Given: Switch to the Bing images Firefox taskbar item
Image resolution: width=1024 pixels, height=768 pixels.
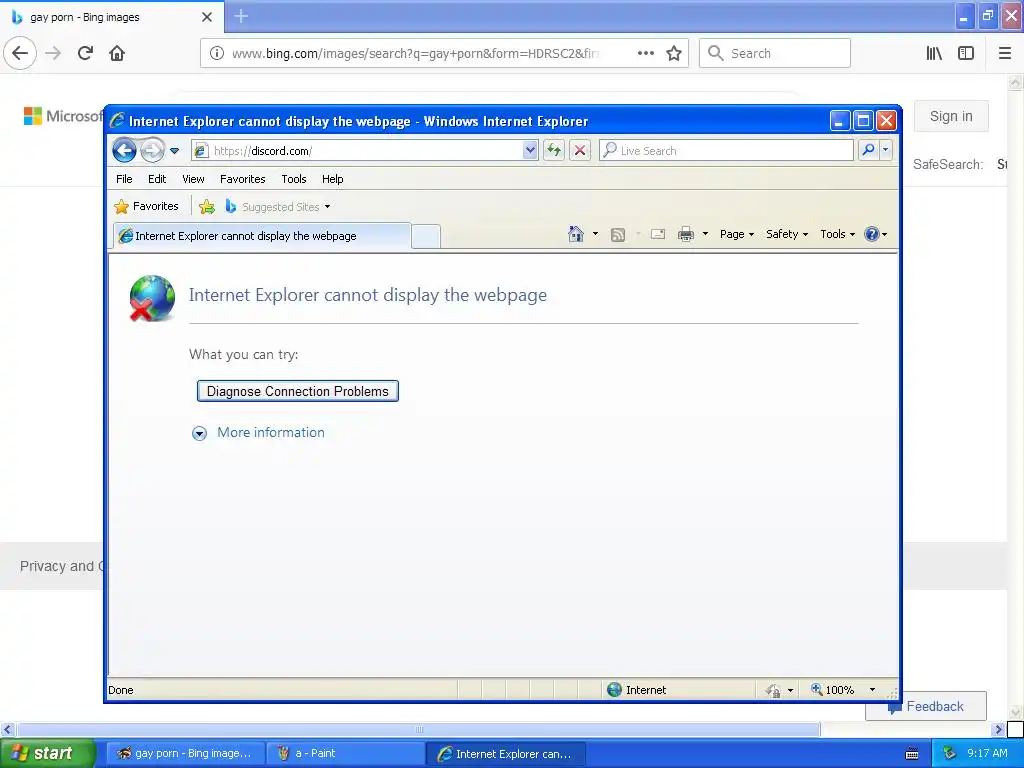Looking at the screenshot, I should (185, 753).
